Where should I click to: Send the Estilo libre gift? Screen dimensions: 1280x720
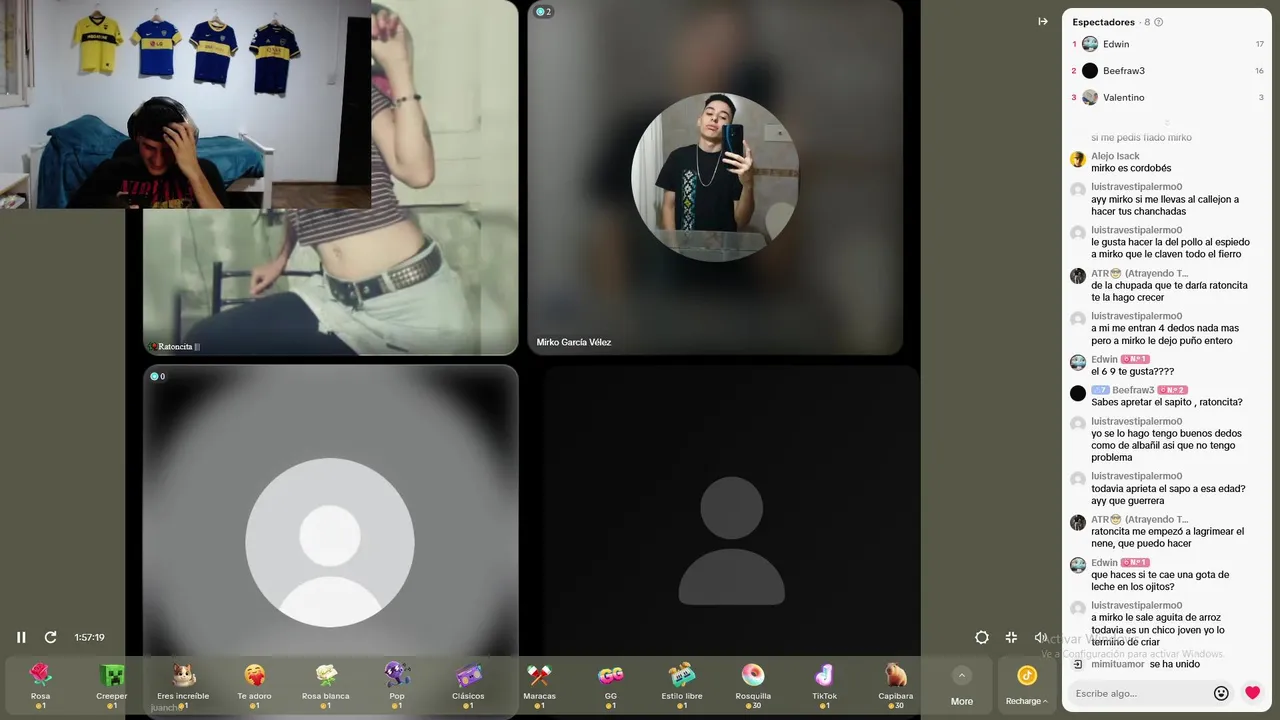(x=682, y=685)
